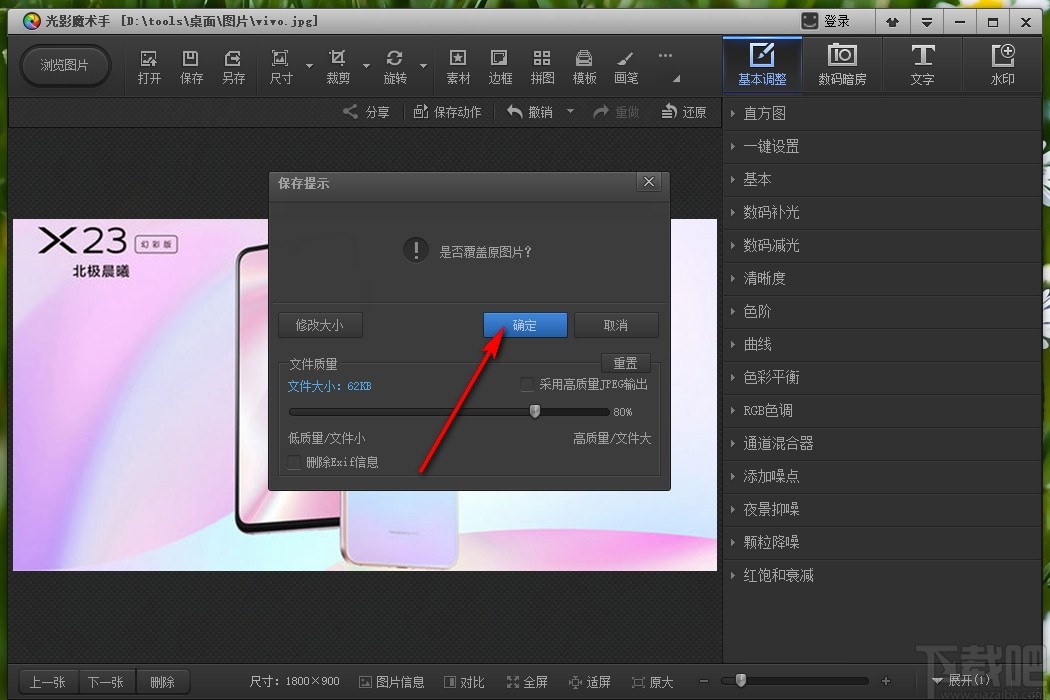The width and height of the screenshot is (1050, 700).
Task: Enable 采用高质量JPEG输出 checkbox
Action: coord(527,384)
